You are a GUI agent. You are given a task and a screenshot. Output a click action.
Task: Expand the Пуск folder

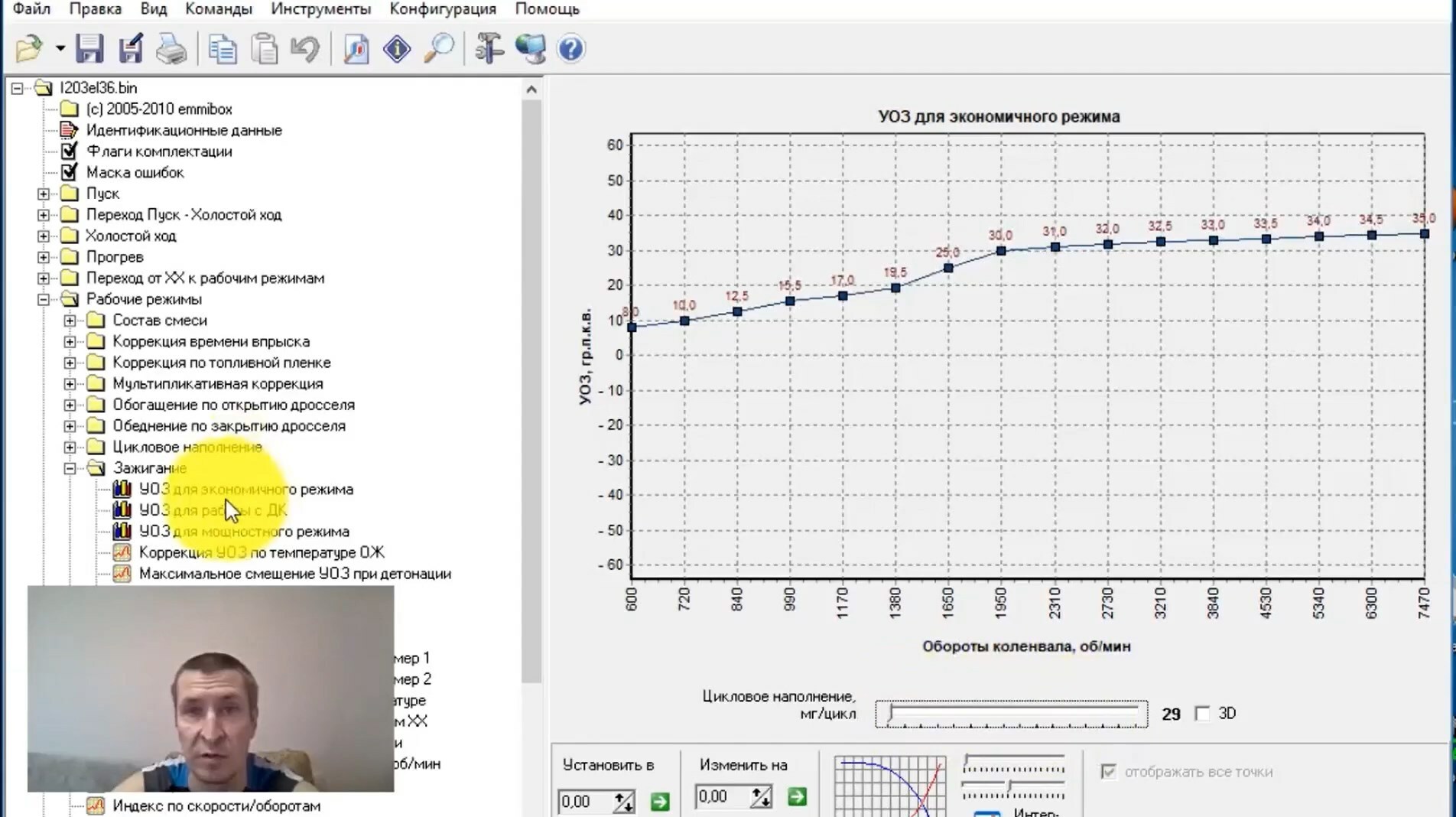[44, 194]
